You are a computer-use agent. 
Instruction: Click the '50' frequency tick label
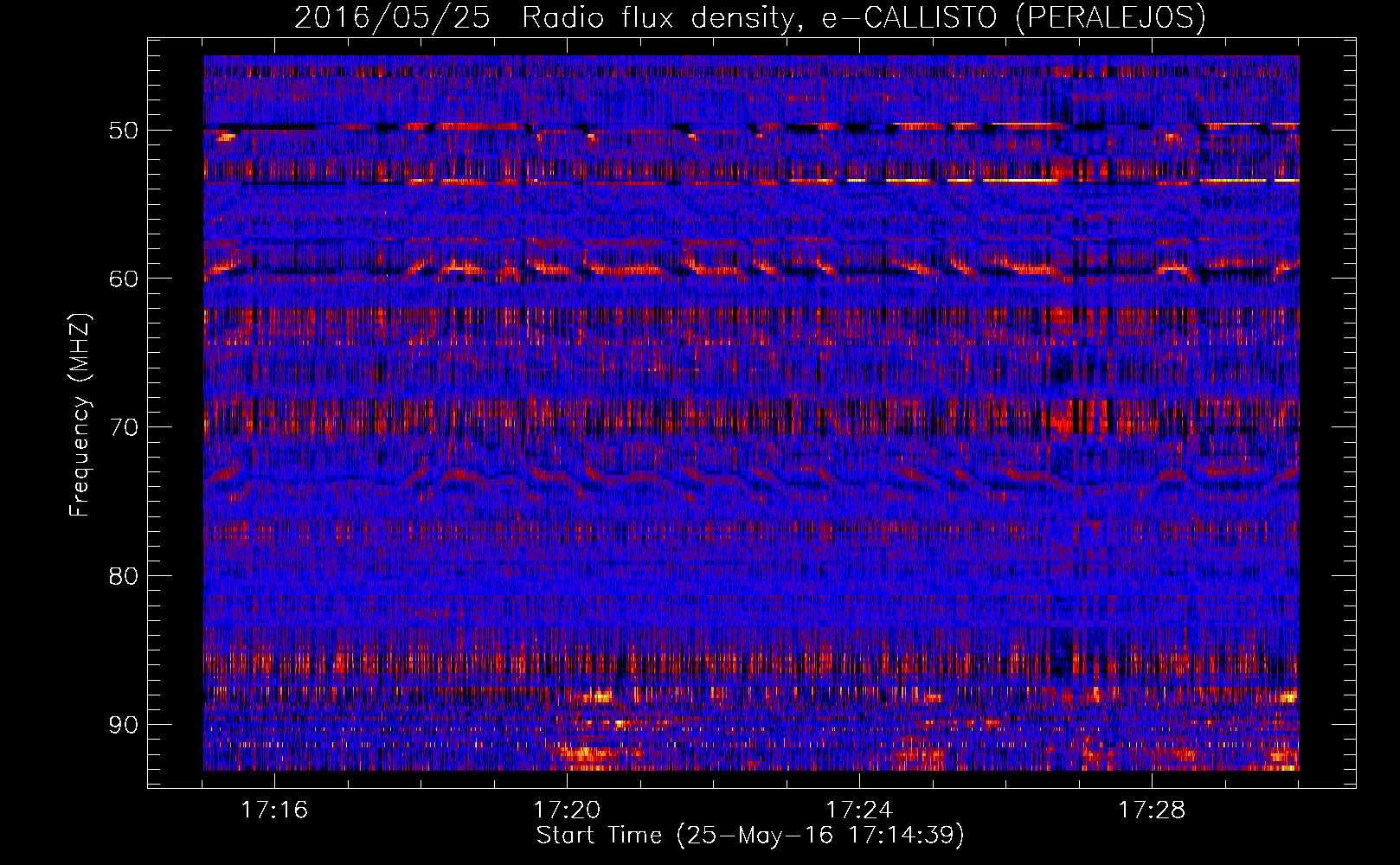[123, 131]
